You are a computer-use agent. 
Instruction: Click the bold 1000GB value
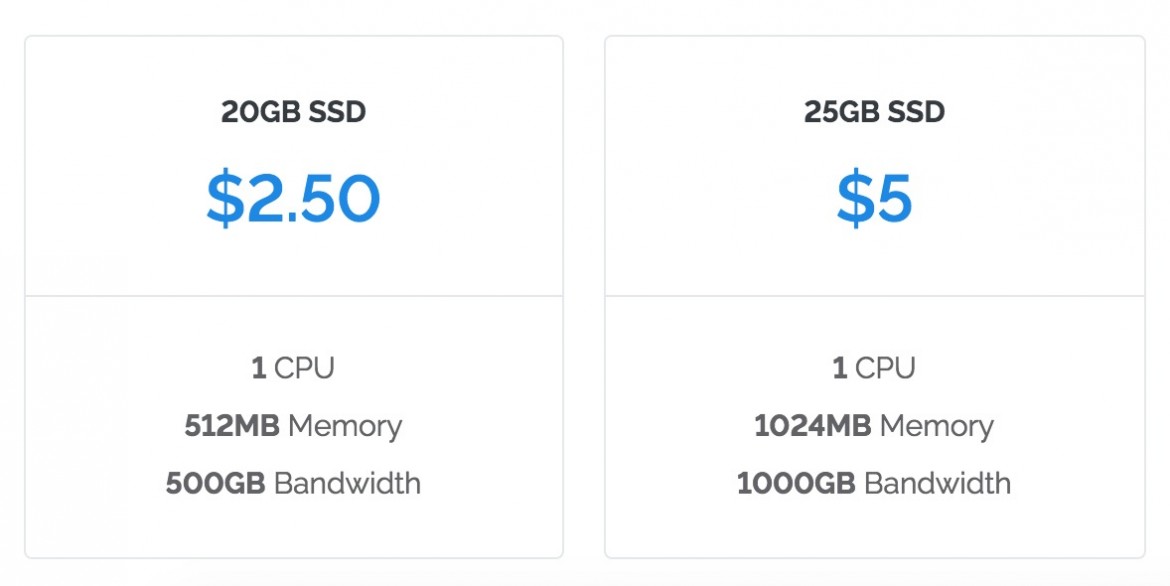coord(796,483)
